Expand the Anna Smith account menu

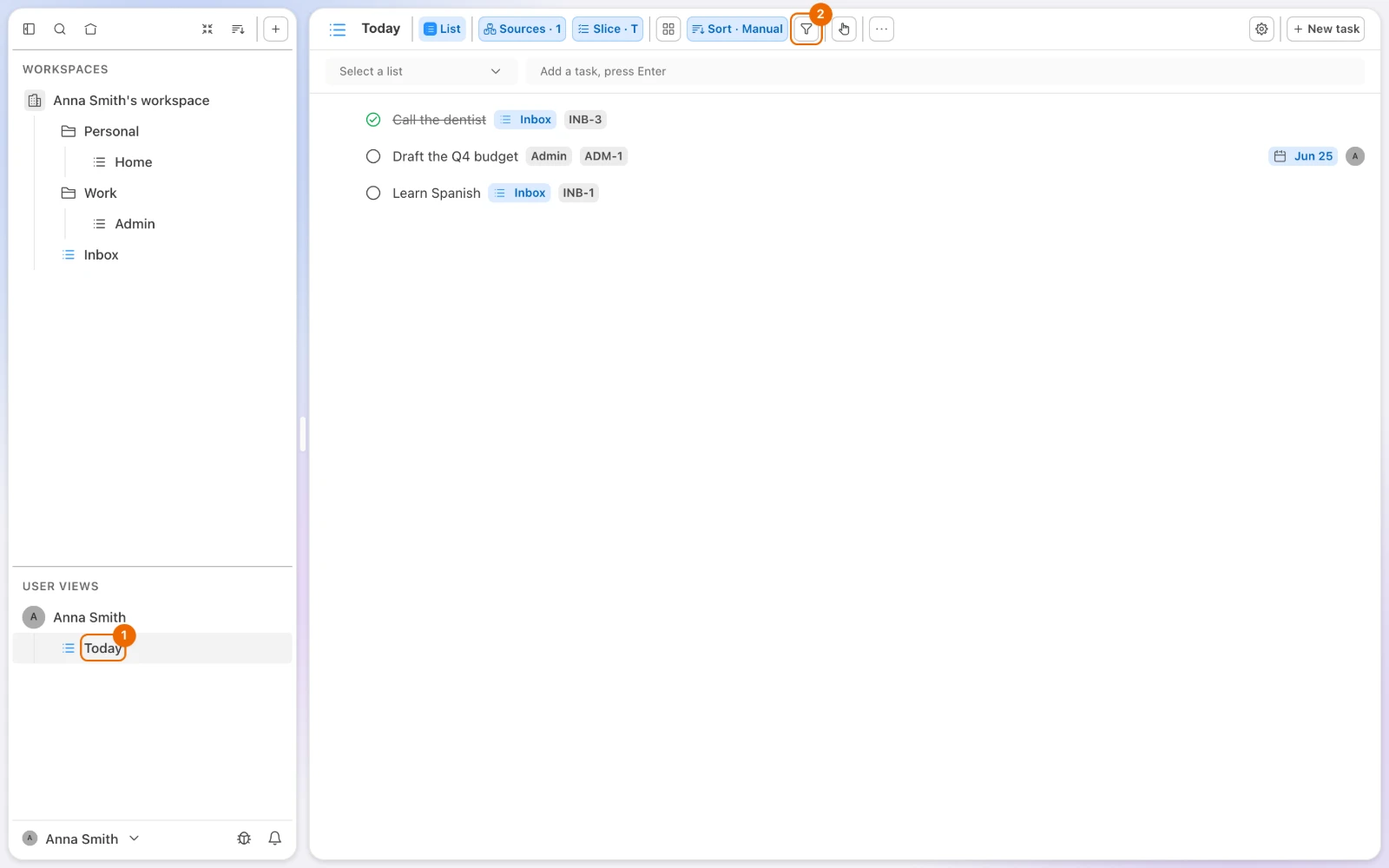(81, 838)
